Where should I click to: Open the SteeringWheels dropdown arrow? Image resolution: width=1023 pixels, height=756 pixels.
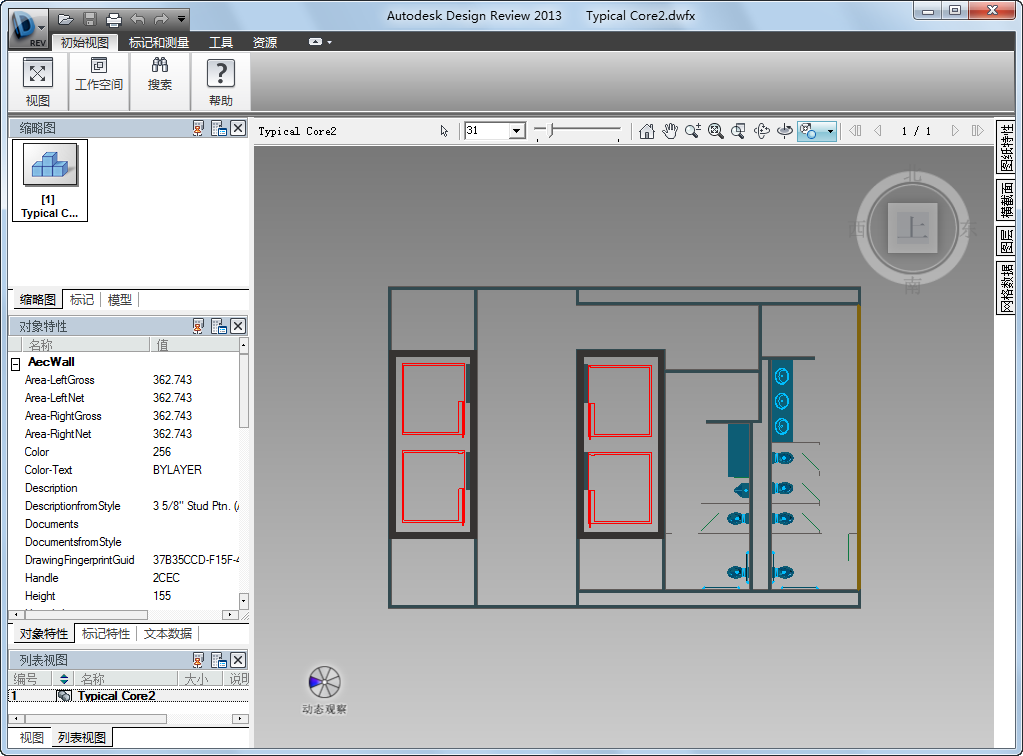click(x=831, y=131)
